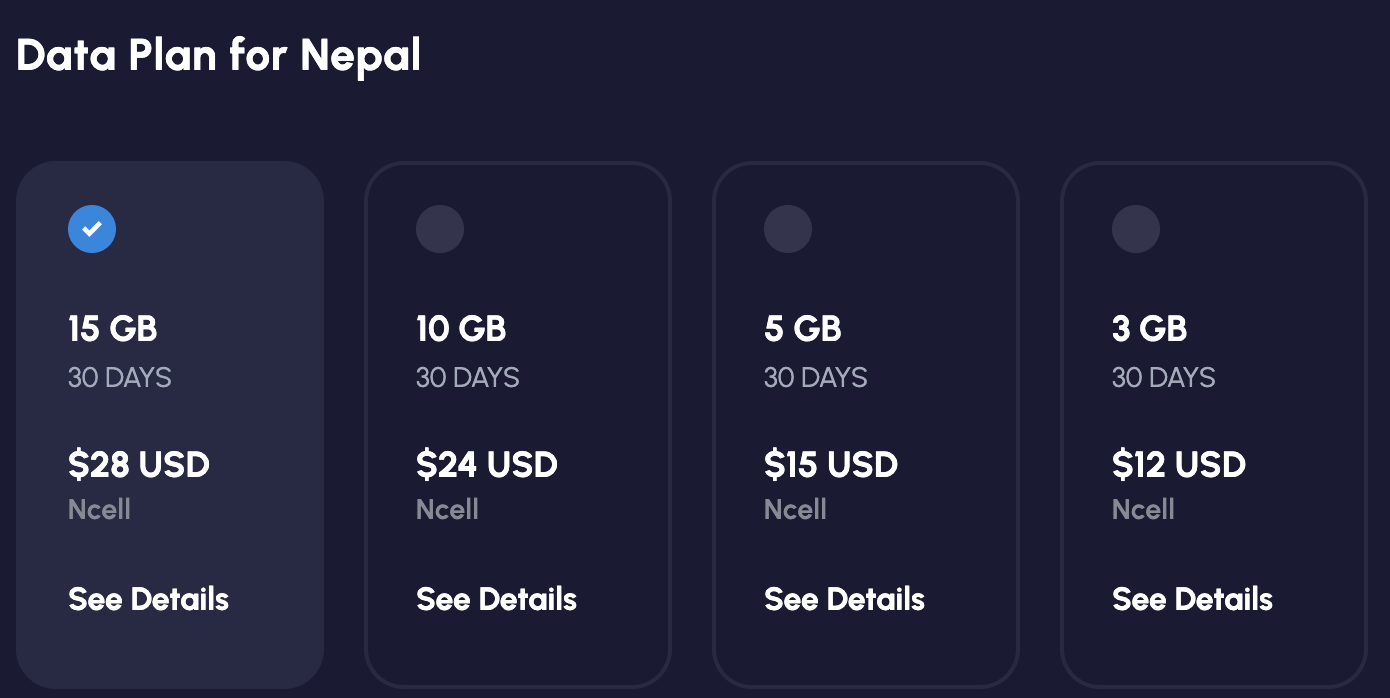Click Ncell label under $24 USD
Screen dimensions: 1390x698
447,510
